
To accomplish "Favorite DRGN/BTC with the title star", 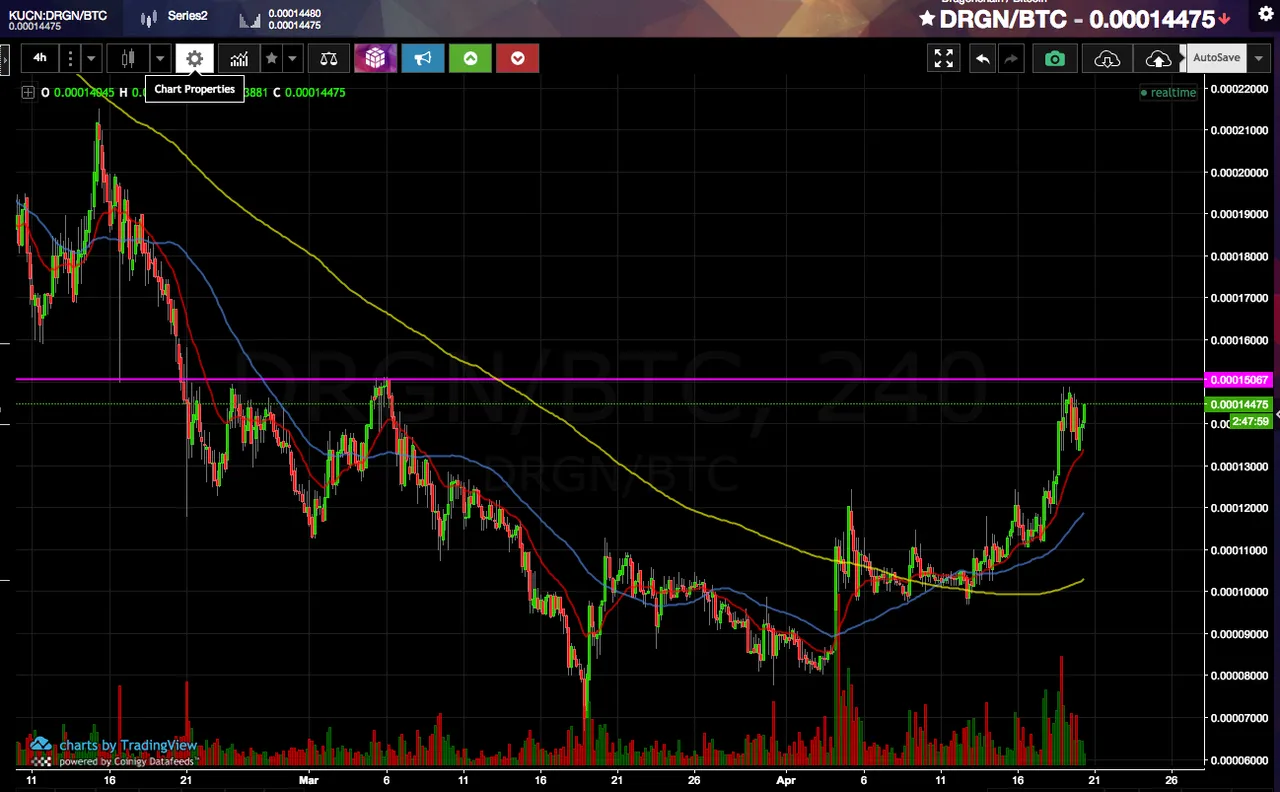I will (927, 18).
